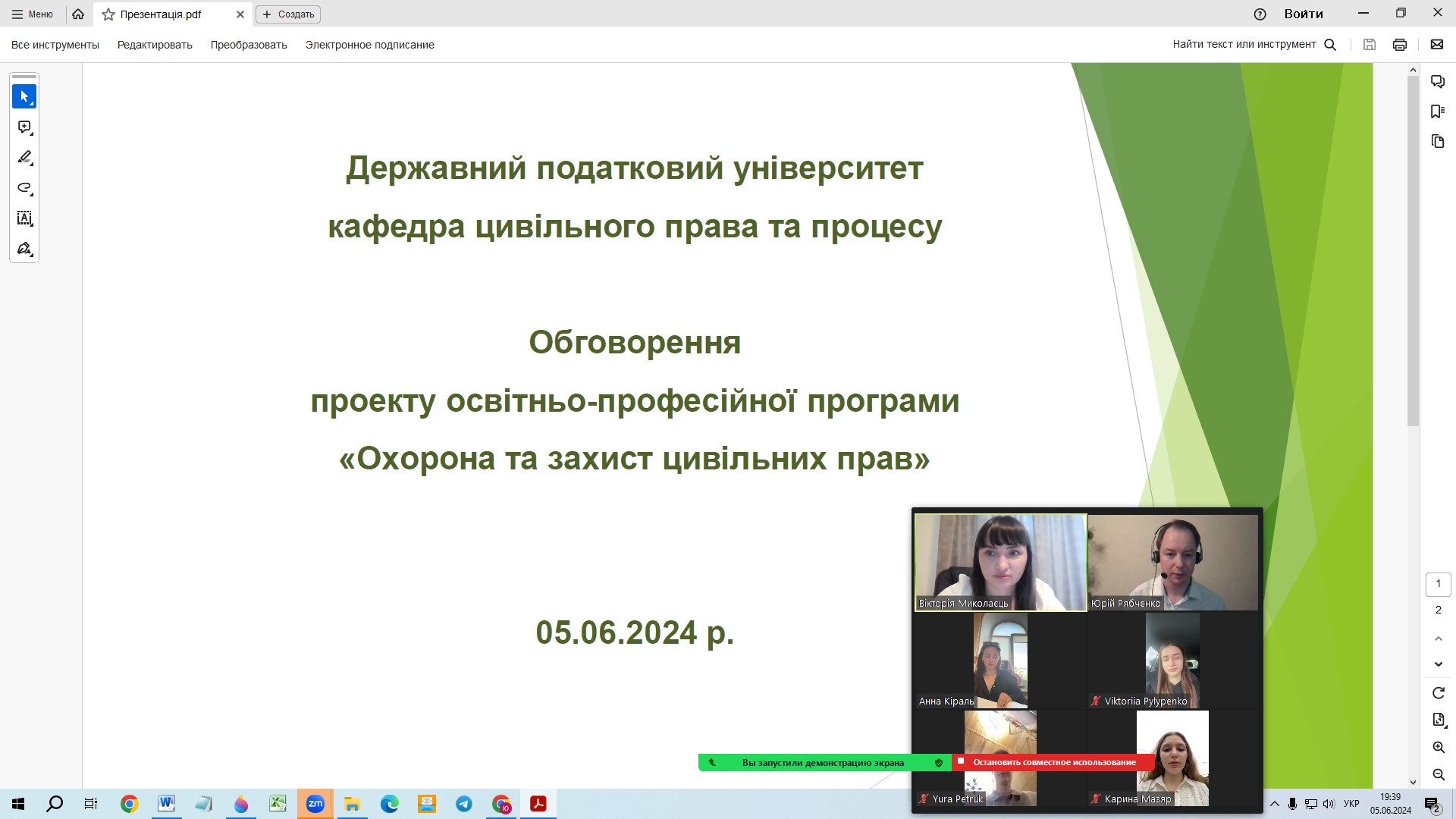Go to previous page arrow
This screenshot has width=1456, height=819.
tap(1439, 639)
